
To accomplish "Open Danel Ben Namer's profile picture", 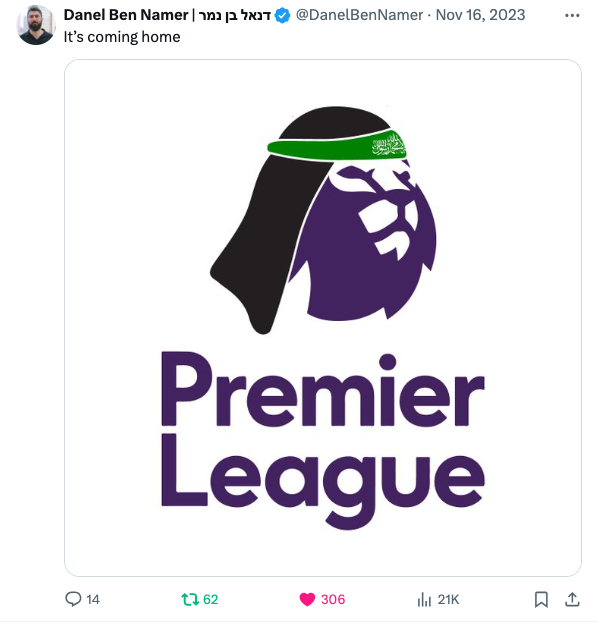I will 36,25.
